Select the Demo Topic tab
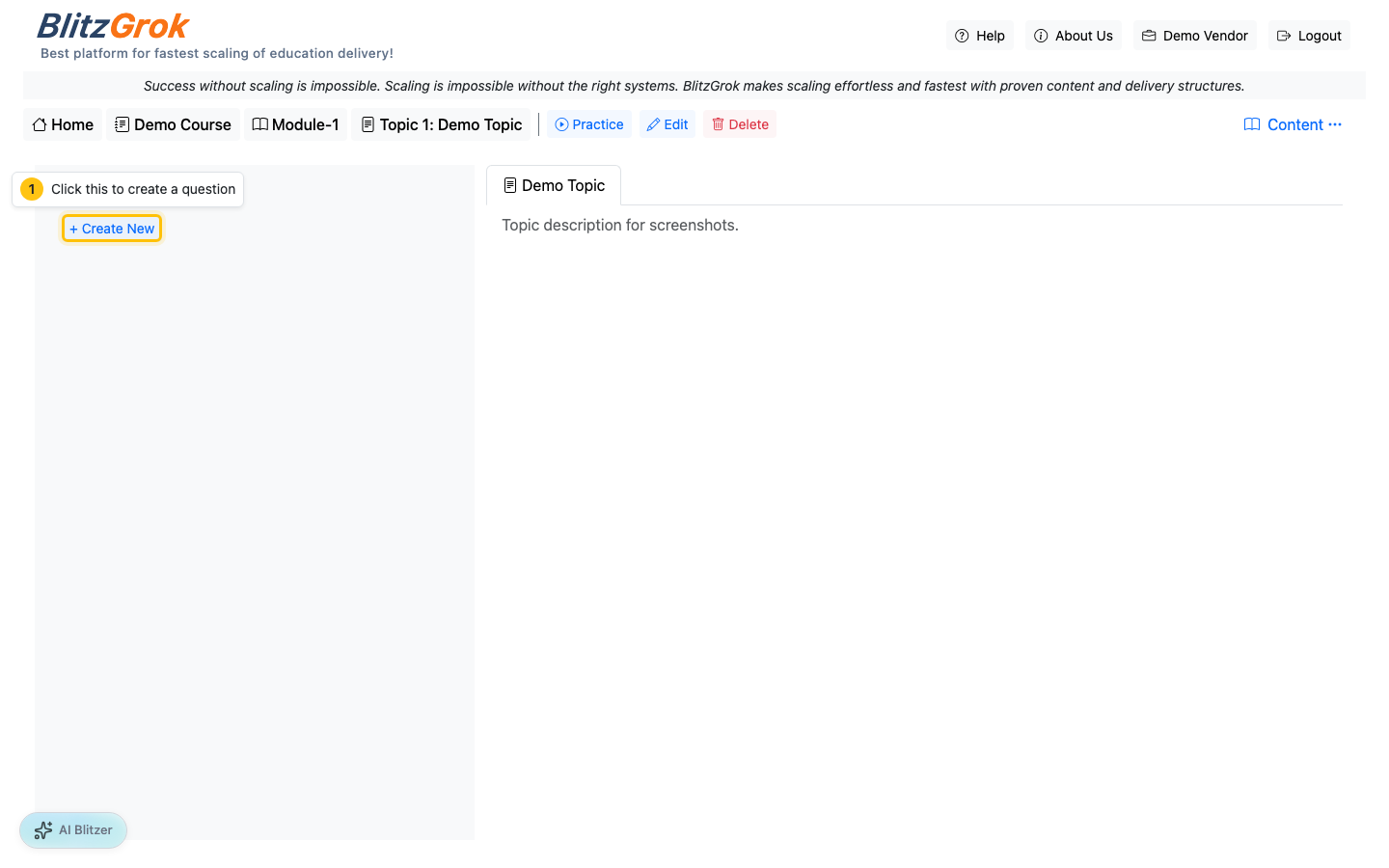This screenshot has height=868, width=1389. pyautogui.click(x=554, y=185)
